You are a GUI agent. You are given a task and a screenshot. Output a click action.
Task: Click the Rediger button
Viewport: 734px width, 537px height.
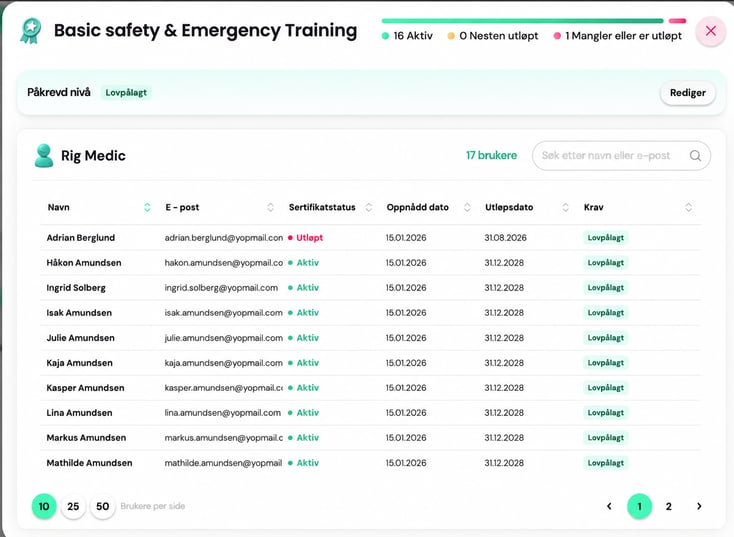pyautogui.click(x=688, y=93)
